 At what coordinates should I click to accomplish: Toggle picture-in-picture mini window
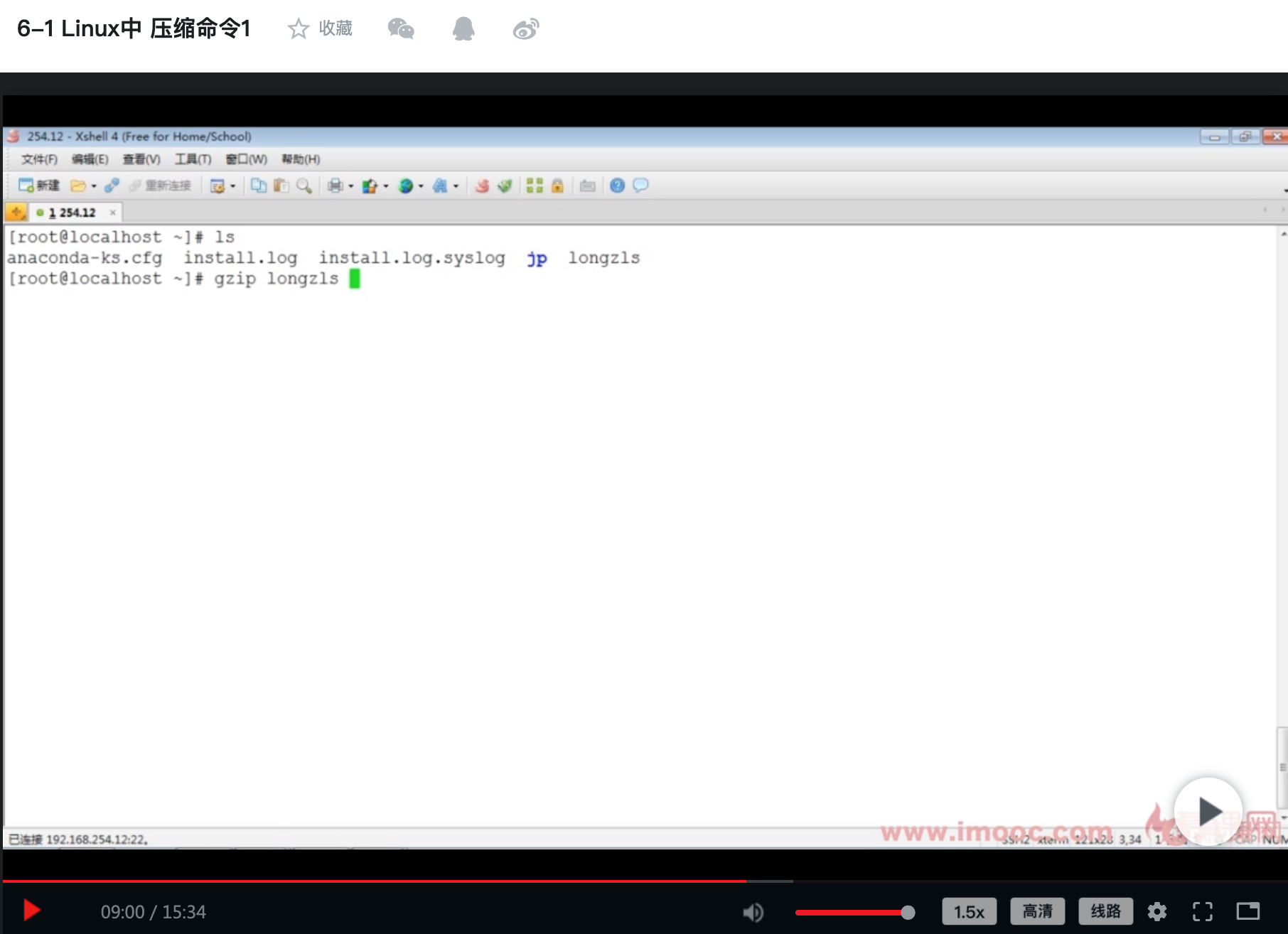(1248, 911)
